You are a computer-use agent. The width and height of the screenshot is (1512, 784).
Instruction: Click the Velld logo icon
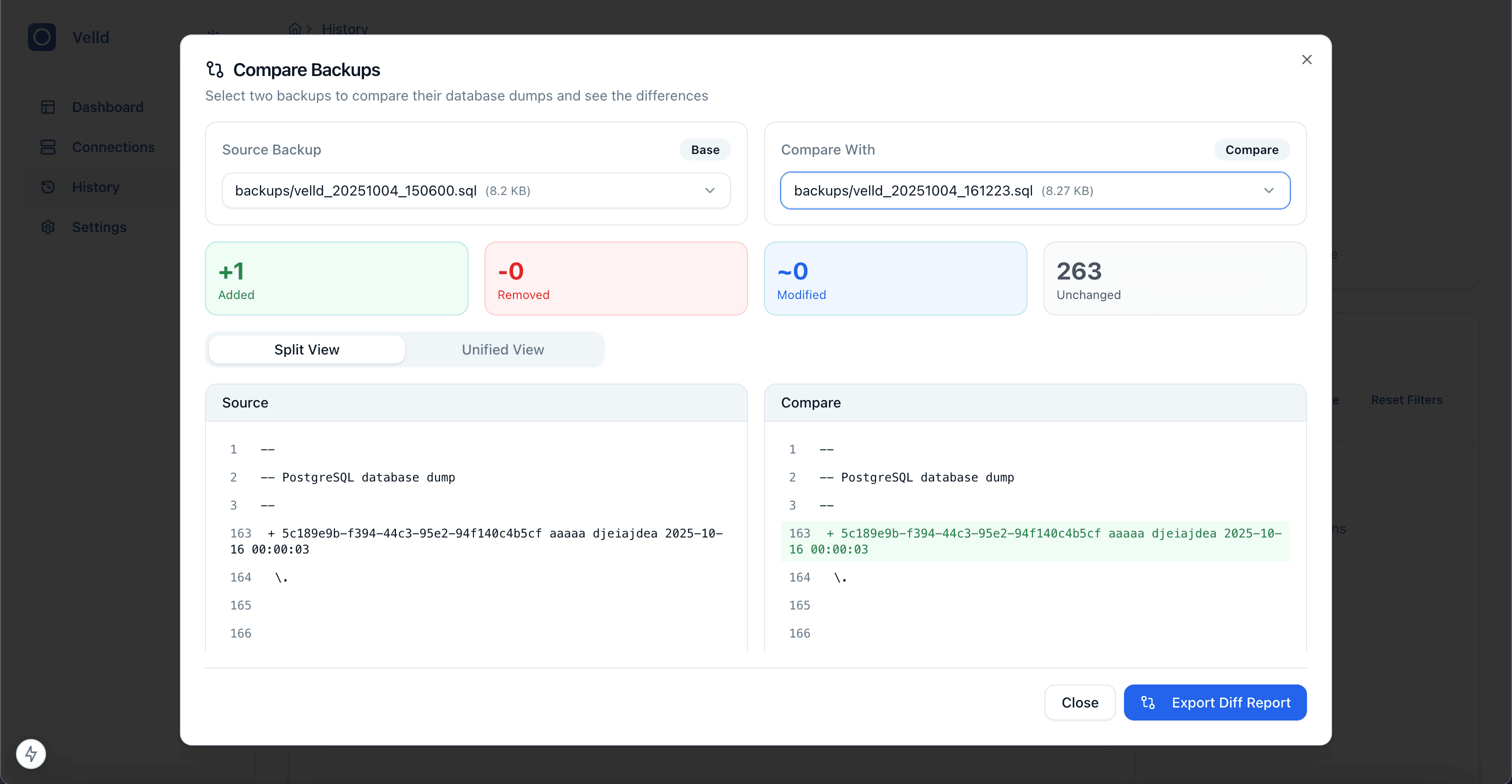point(41,37)
